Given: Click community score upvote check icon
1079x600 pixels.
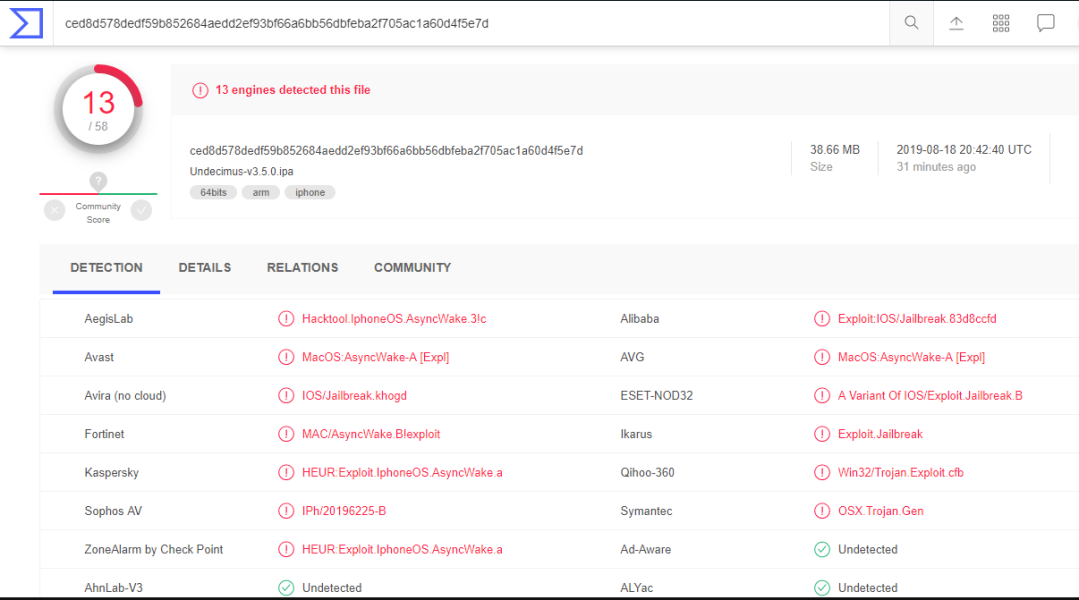Looking at the screenshot, I should click(141, 210).
